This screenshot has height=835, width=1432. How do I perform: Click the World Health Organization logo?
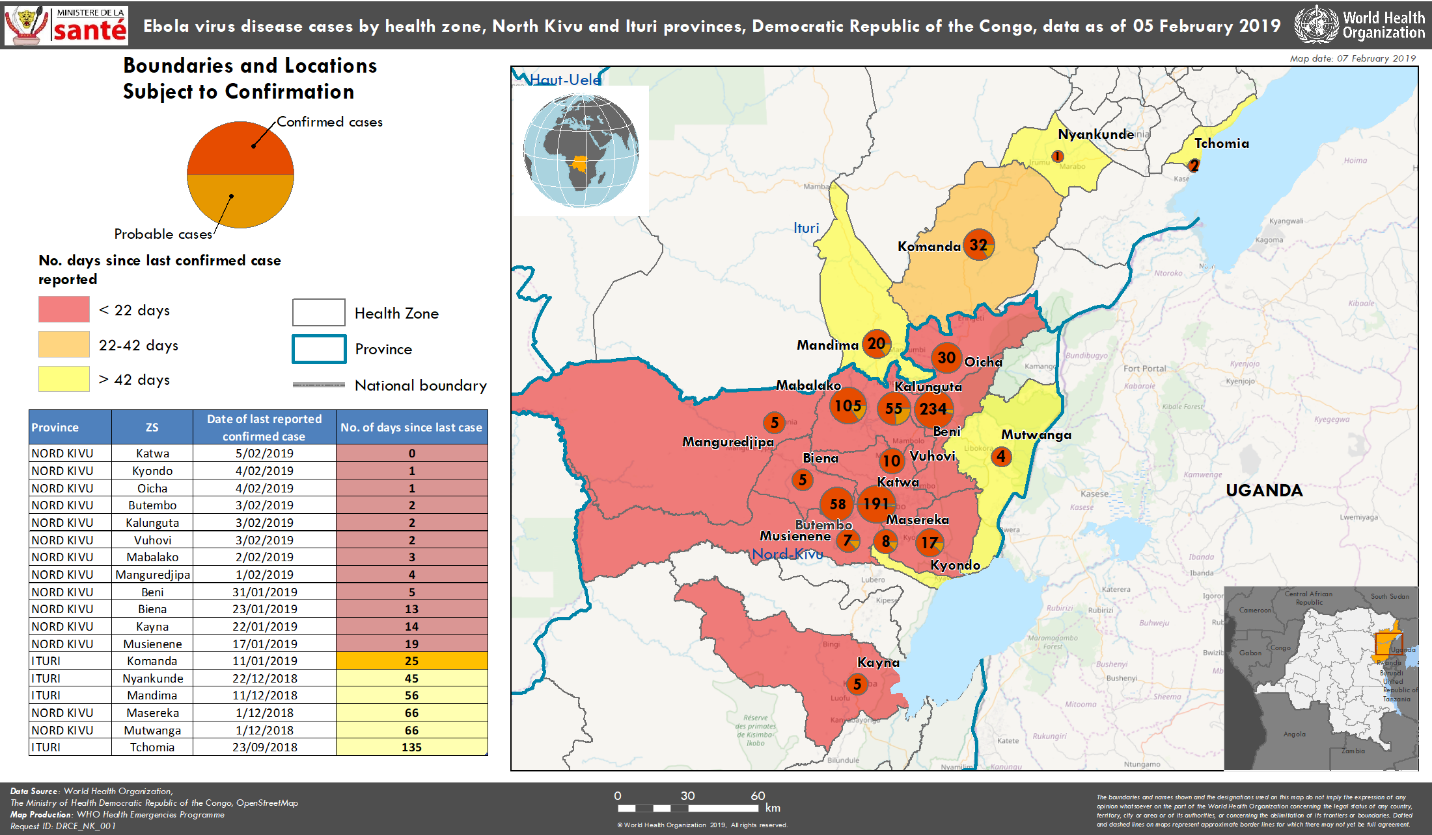click(1360, 24)
